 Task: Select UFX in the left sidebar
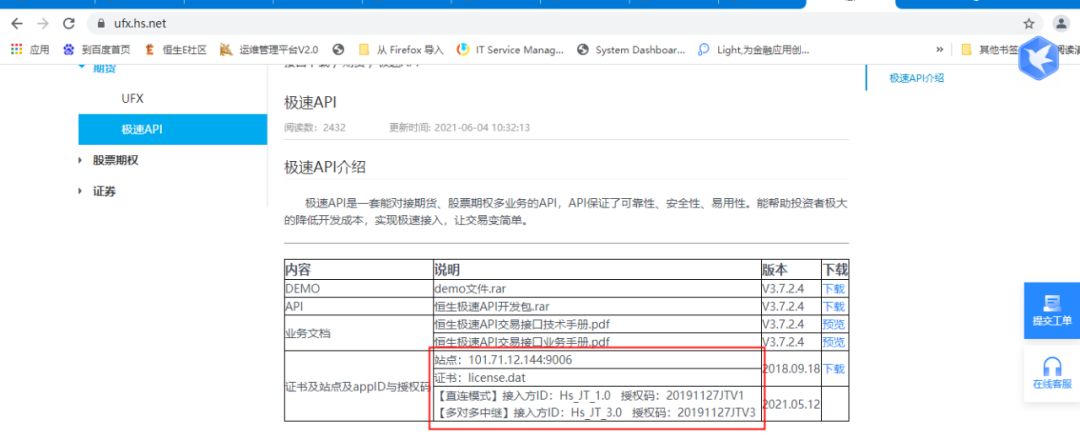point(132,98)
